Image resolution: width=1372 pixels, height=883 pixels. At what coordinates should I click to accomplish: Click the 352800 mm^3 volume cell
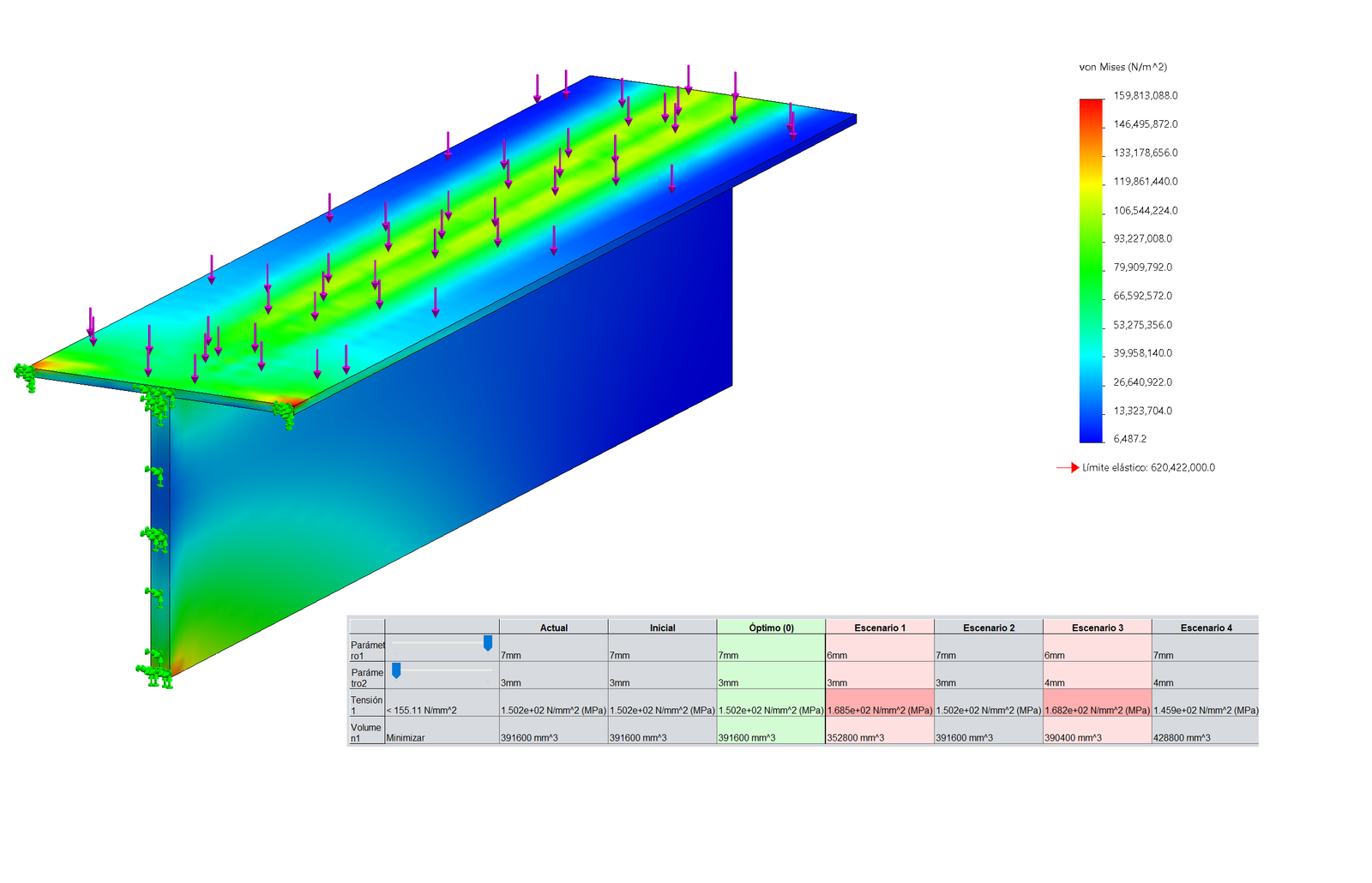pos(880,730)
